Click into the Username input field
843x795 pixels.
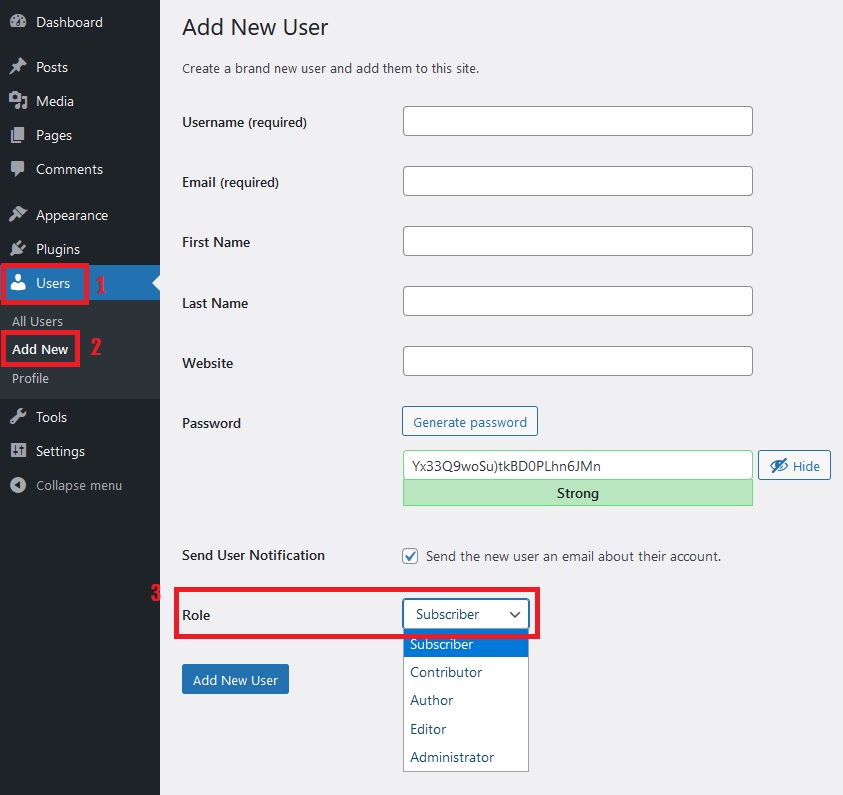pyautogui.click(x=577, y=122)
